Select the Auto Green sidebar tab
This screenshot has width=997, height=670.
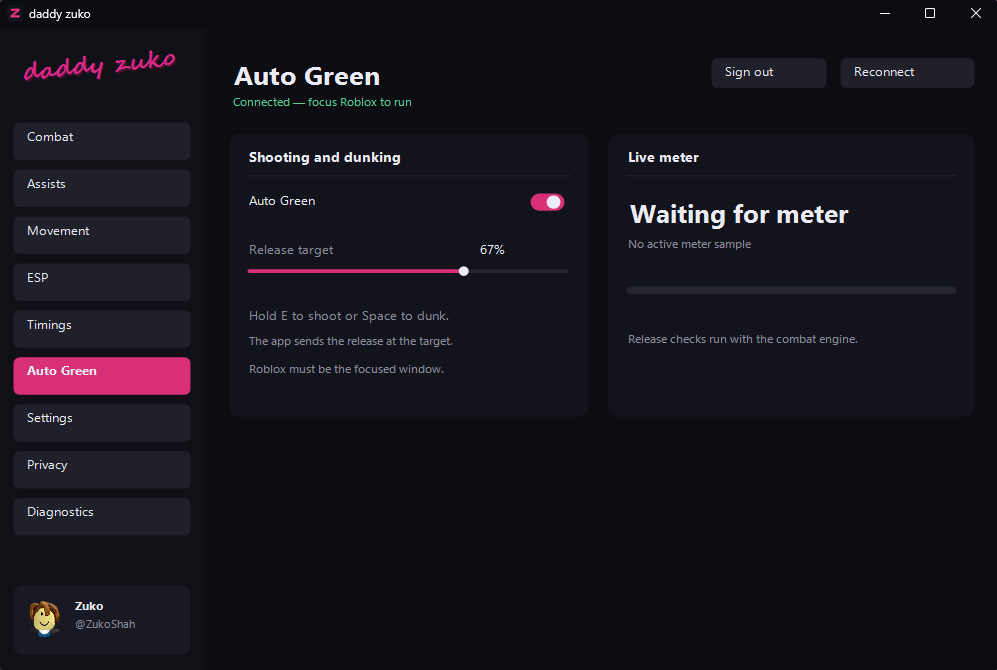coord(102,376)
